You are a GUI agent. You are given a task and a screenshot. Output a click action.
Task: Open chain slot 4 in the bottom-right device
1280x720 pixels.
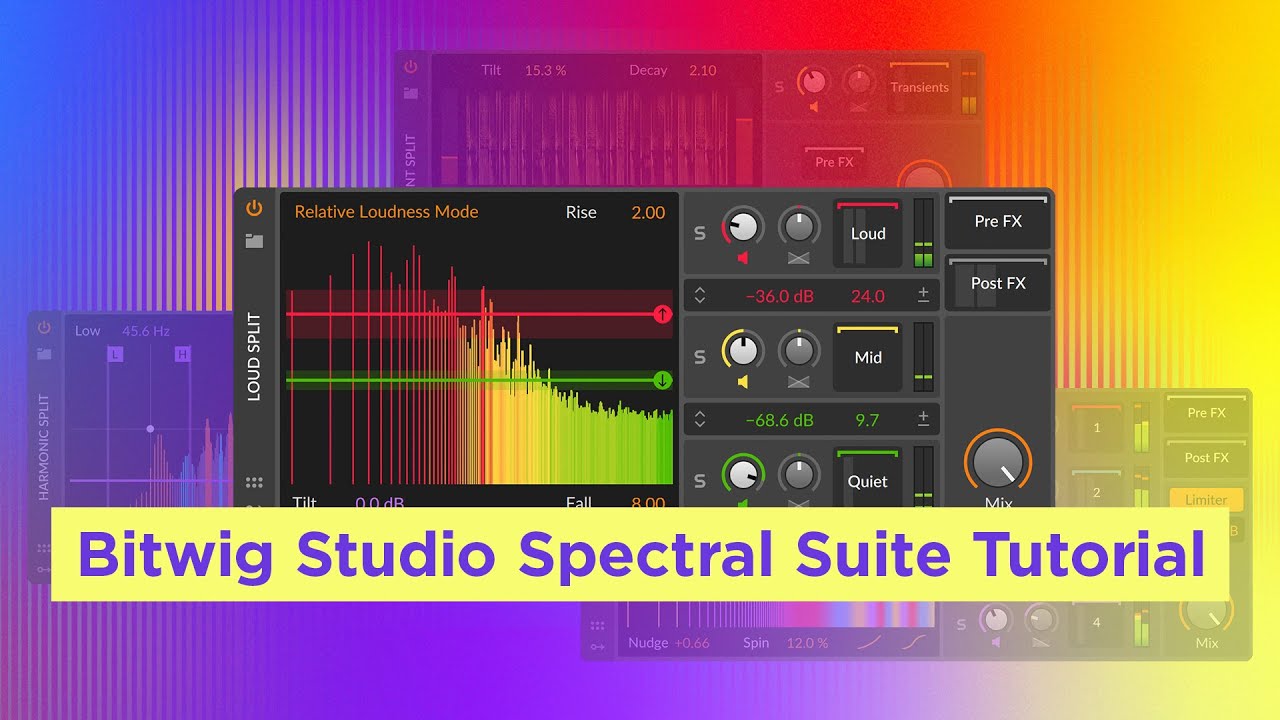tap(1096, 622)
